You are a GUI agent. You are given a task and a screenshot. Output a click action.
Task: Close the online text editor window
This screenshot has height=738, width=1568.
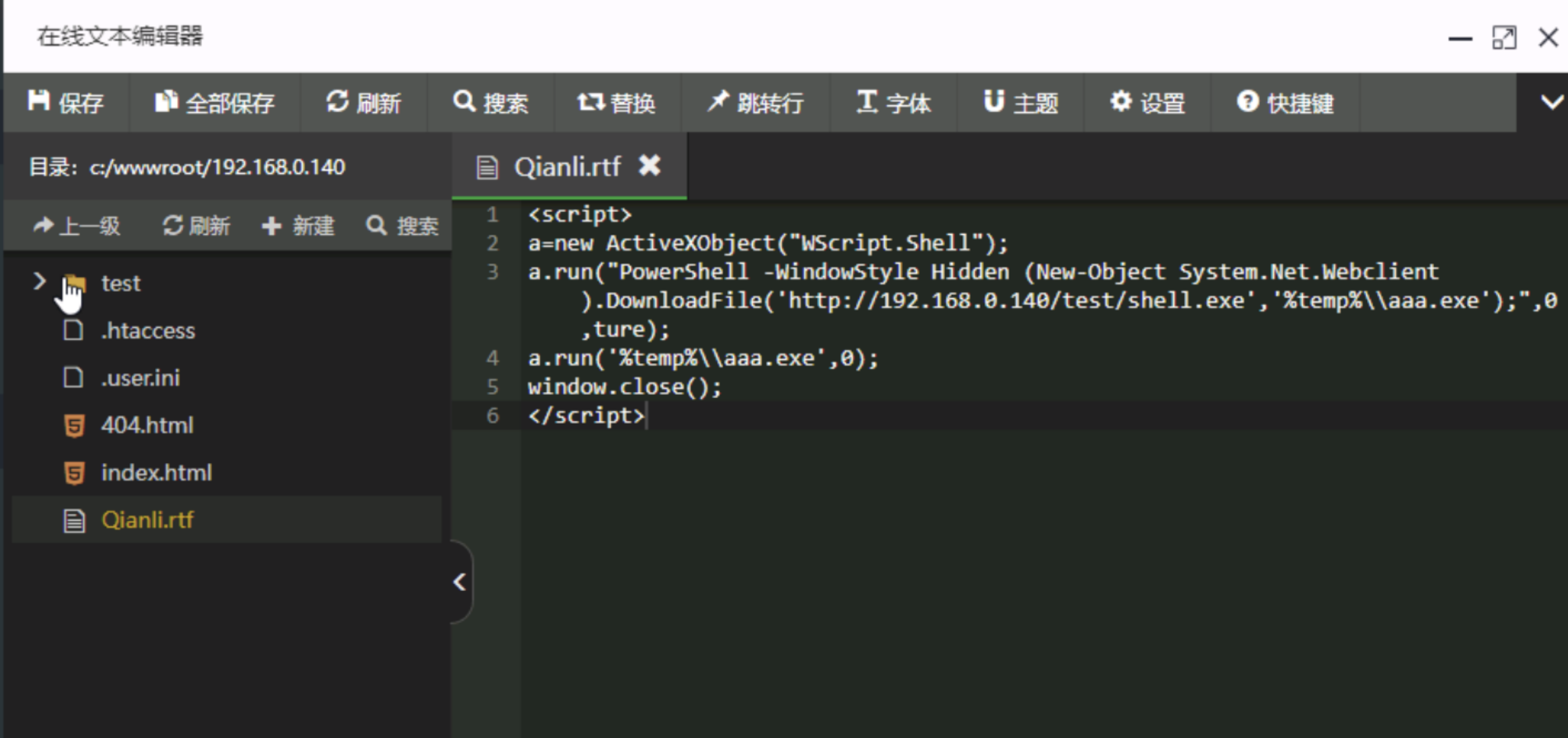pos(1548,38)
